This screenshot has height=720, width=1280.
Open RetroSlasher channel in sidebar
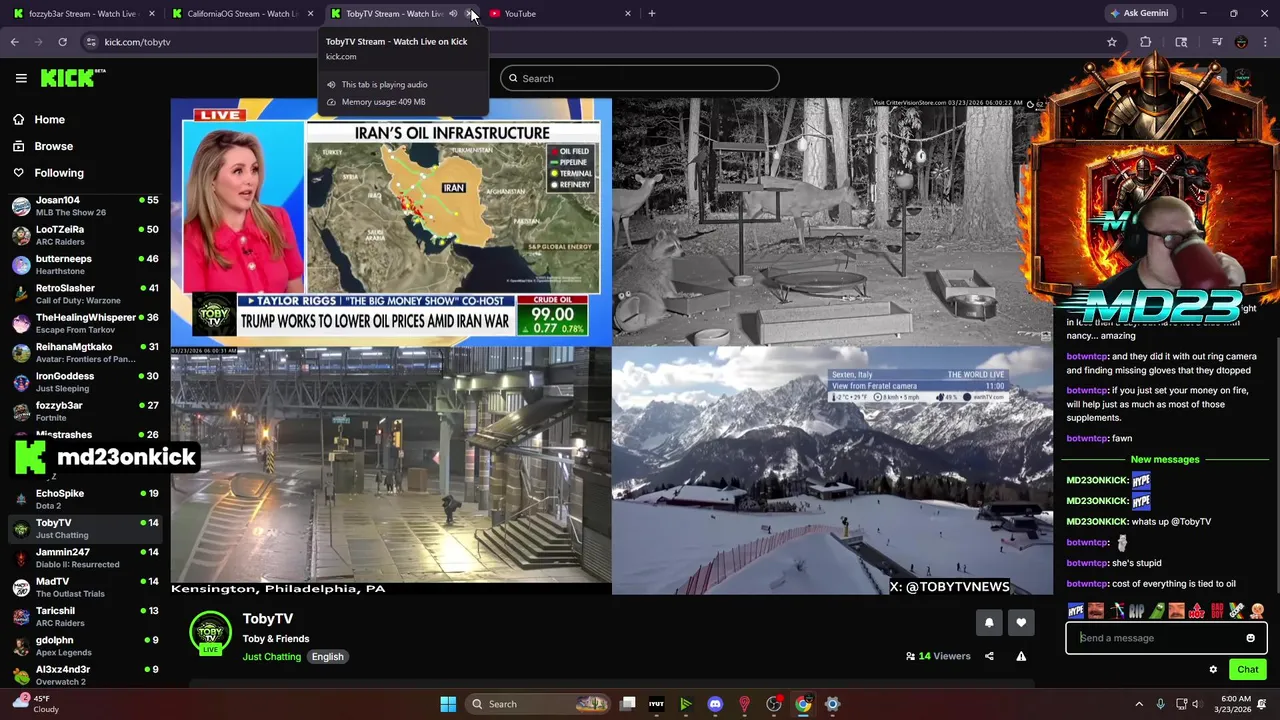[85, 294]
